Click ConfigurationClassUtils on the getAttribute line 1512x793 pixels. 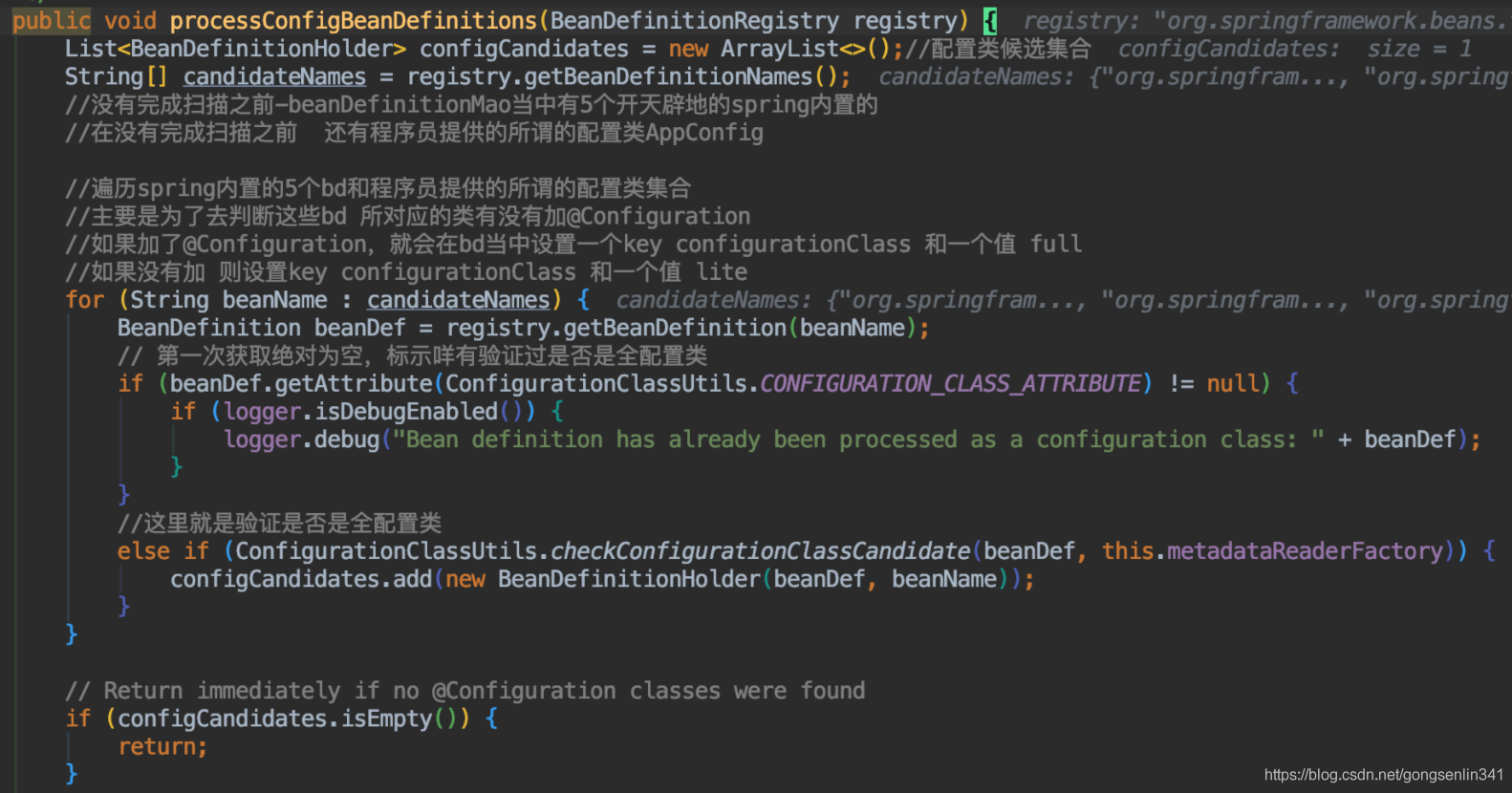(596, 383)
